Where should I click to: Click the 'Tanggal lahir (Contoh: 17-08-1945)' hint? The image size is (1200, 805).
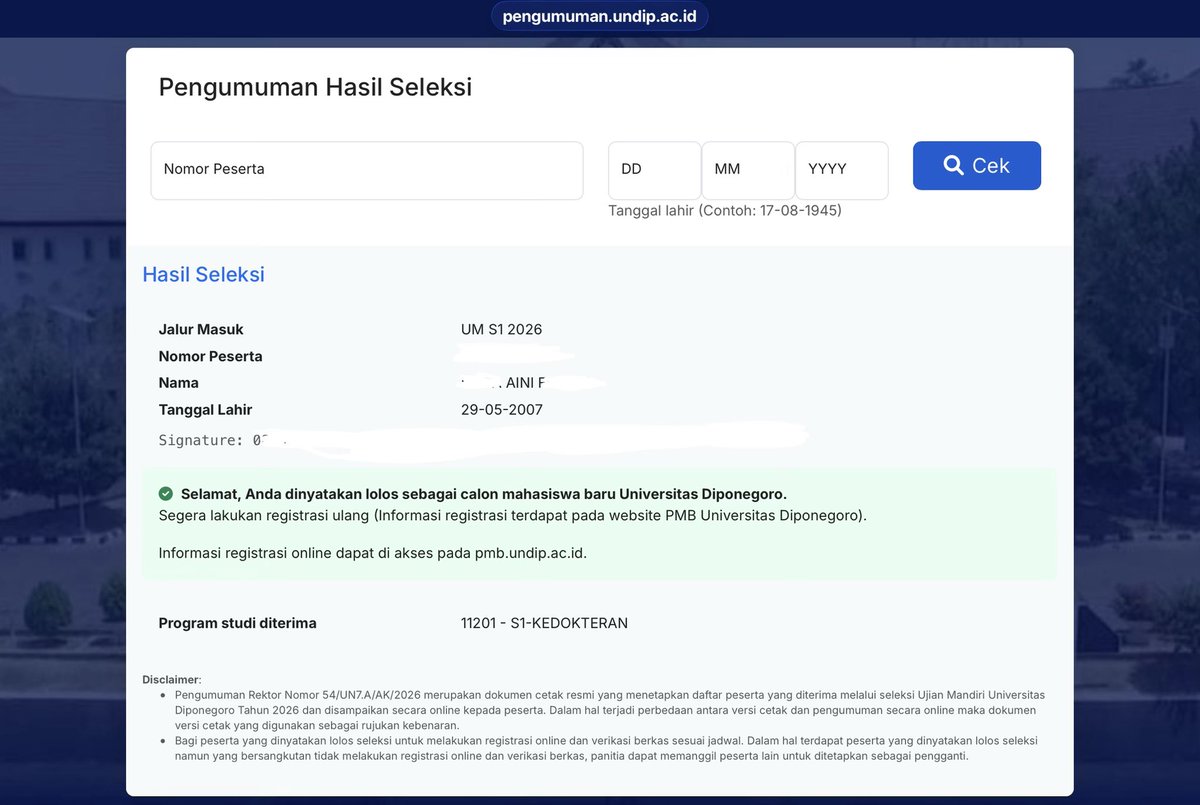(725, 211)
